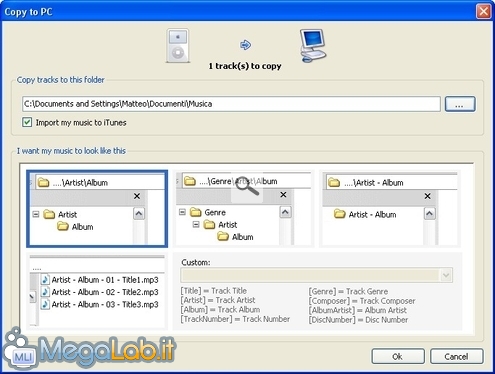Click 'Artist - Album - 02 - Title2.mp3' text
The height and width of the screenshot is (374, 495).
click(105, 292)
